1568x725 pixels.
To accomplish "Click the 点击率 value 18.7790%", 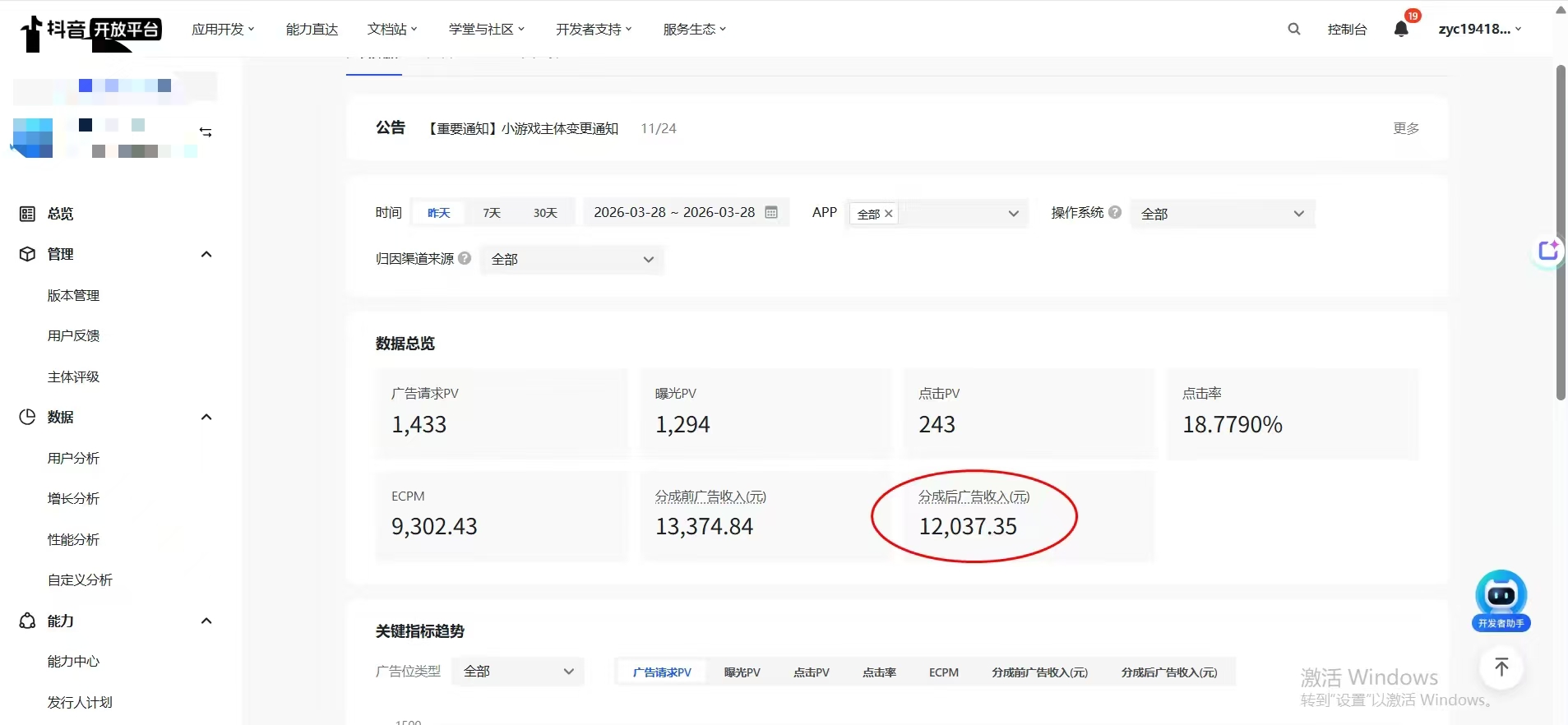I will pyautogui.click(x=1233, y=424).
